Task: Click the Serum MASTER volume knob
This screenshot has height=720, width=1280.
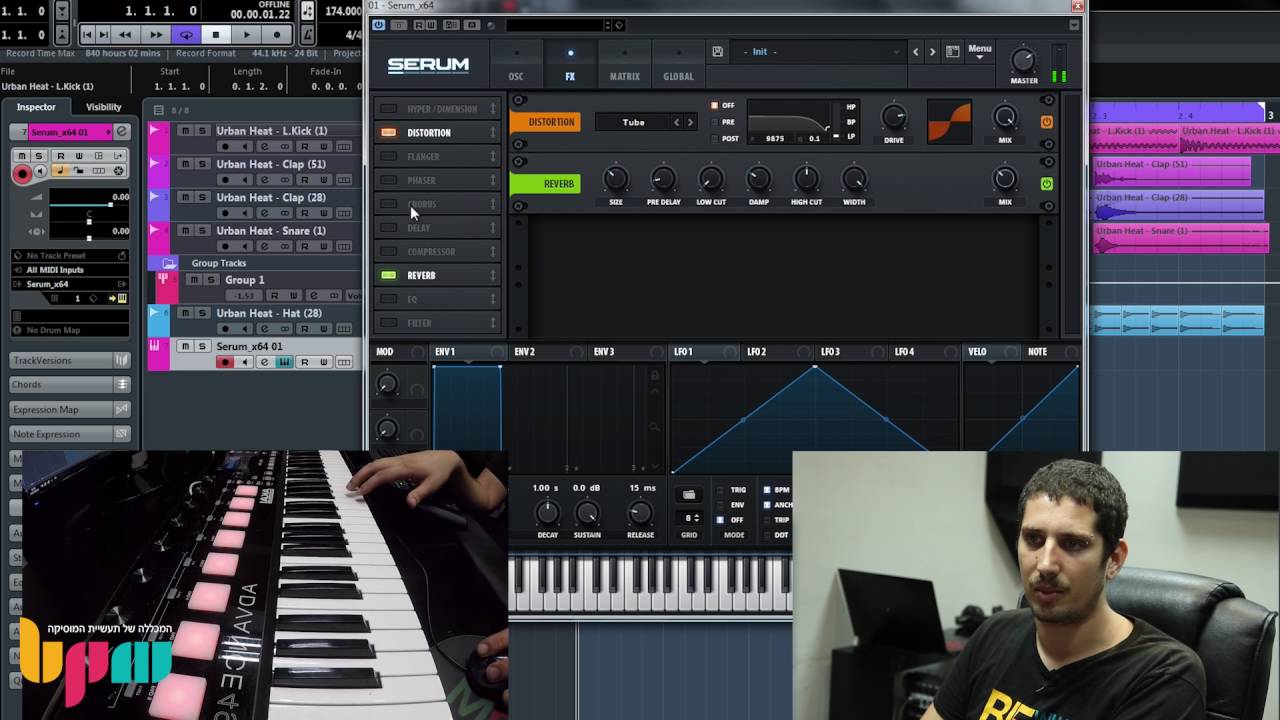Action: point(1023,60)
